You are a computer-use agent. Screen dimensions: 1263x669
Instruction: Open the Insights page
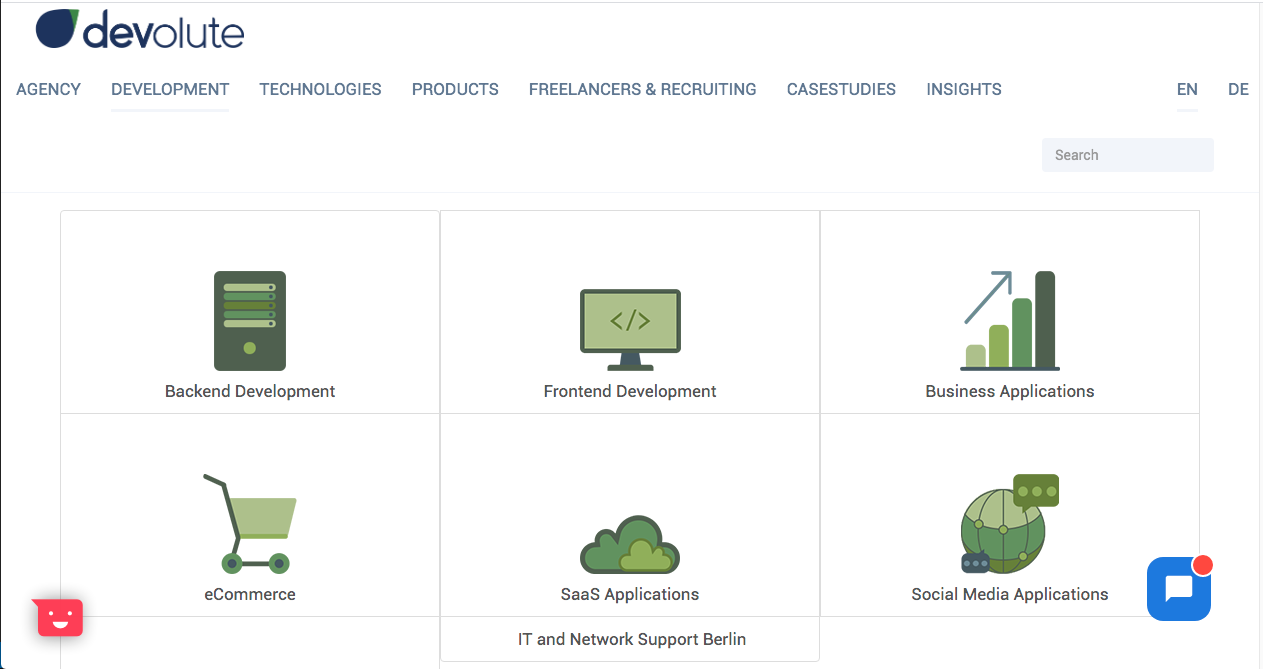(964, 89)
